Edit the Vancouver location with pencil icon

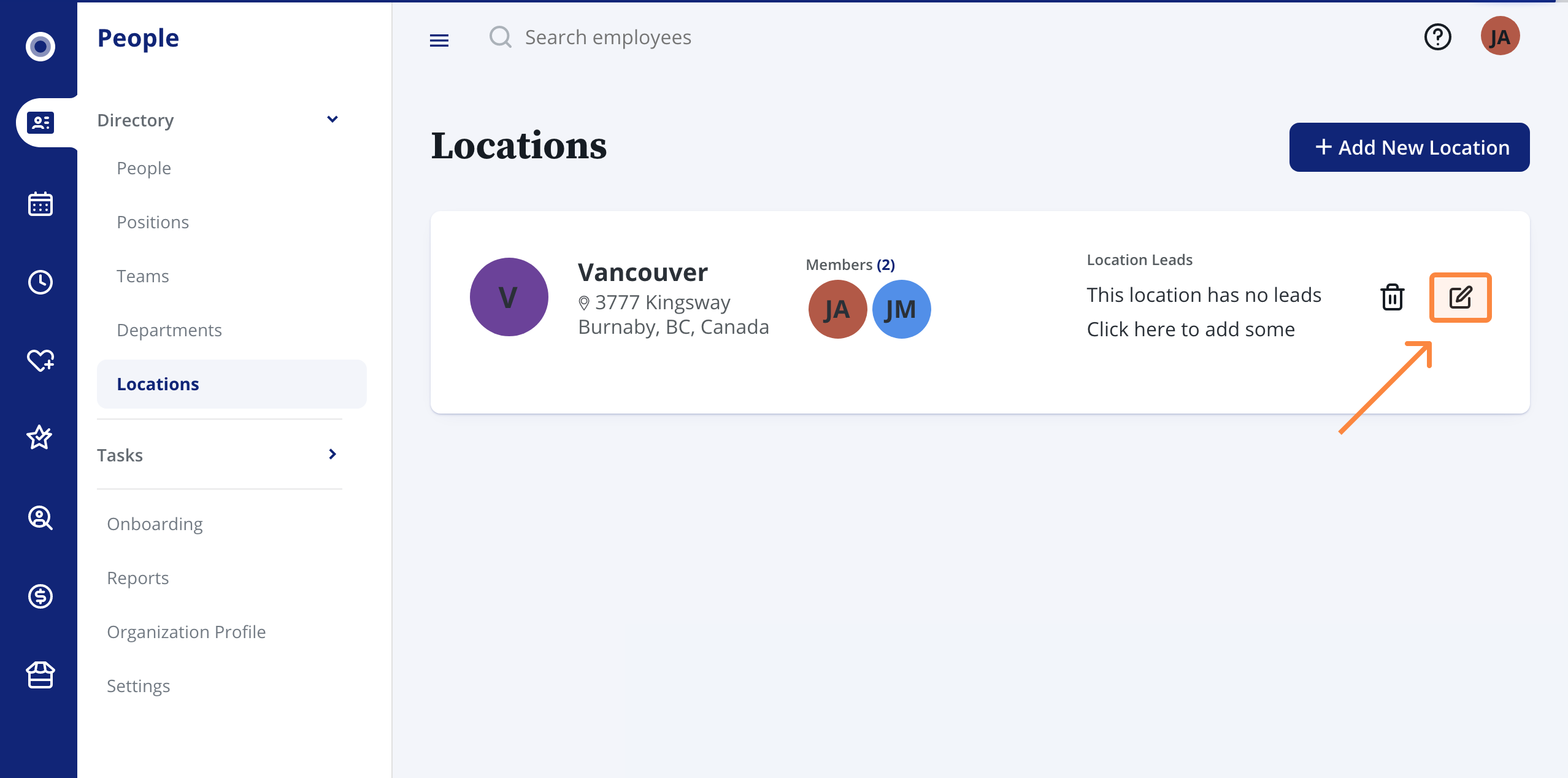(x=1461, y=298)
